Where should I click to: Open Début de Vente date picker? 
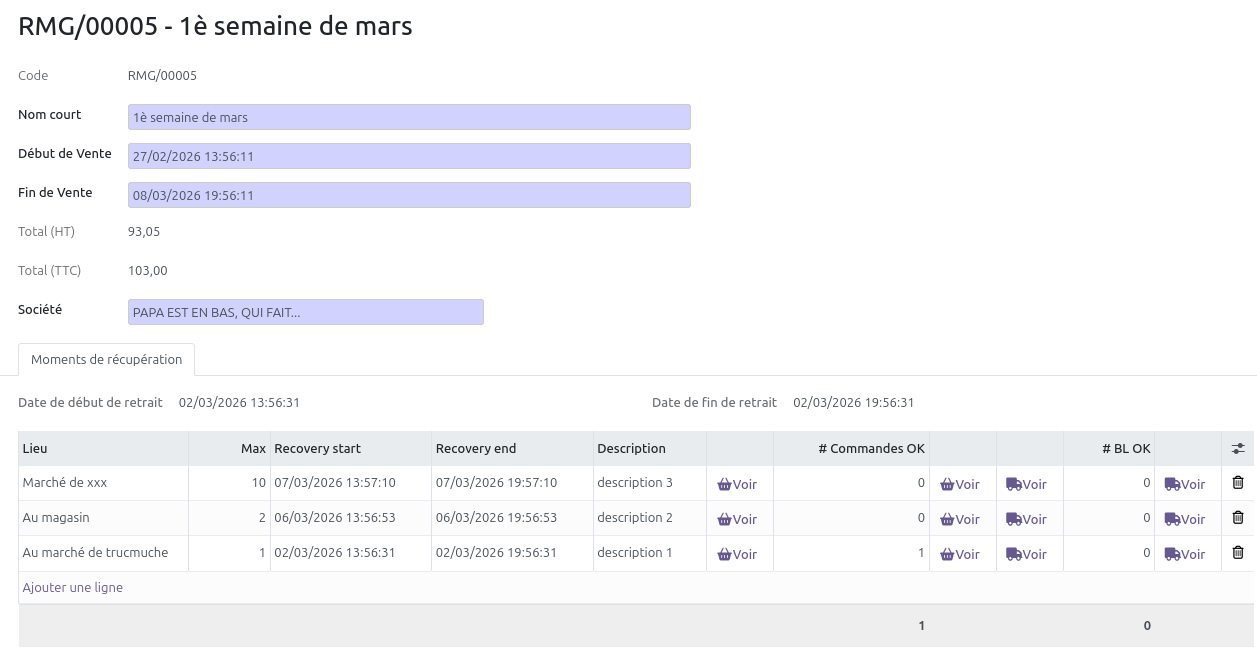(x=409, y=157)
